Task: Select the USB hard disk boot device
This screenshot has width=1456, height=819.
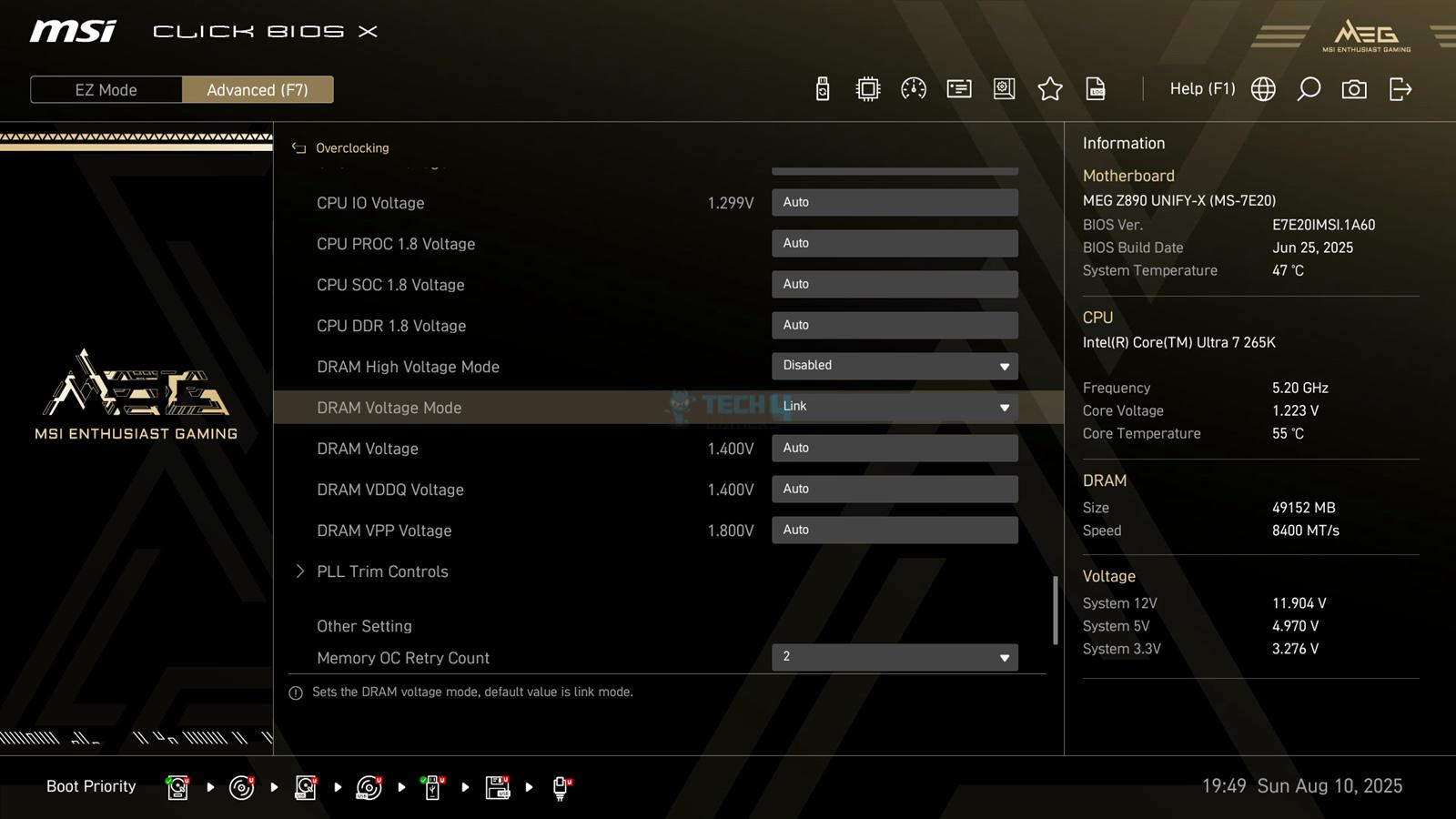Action: click(306, 787)
